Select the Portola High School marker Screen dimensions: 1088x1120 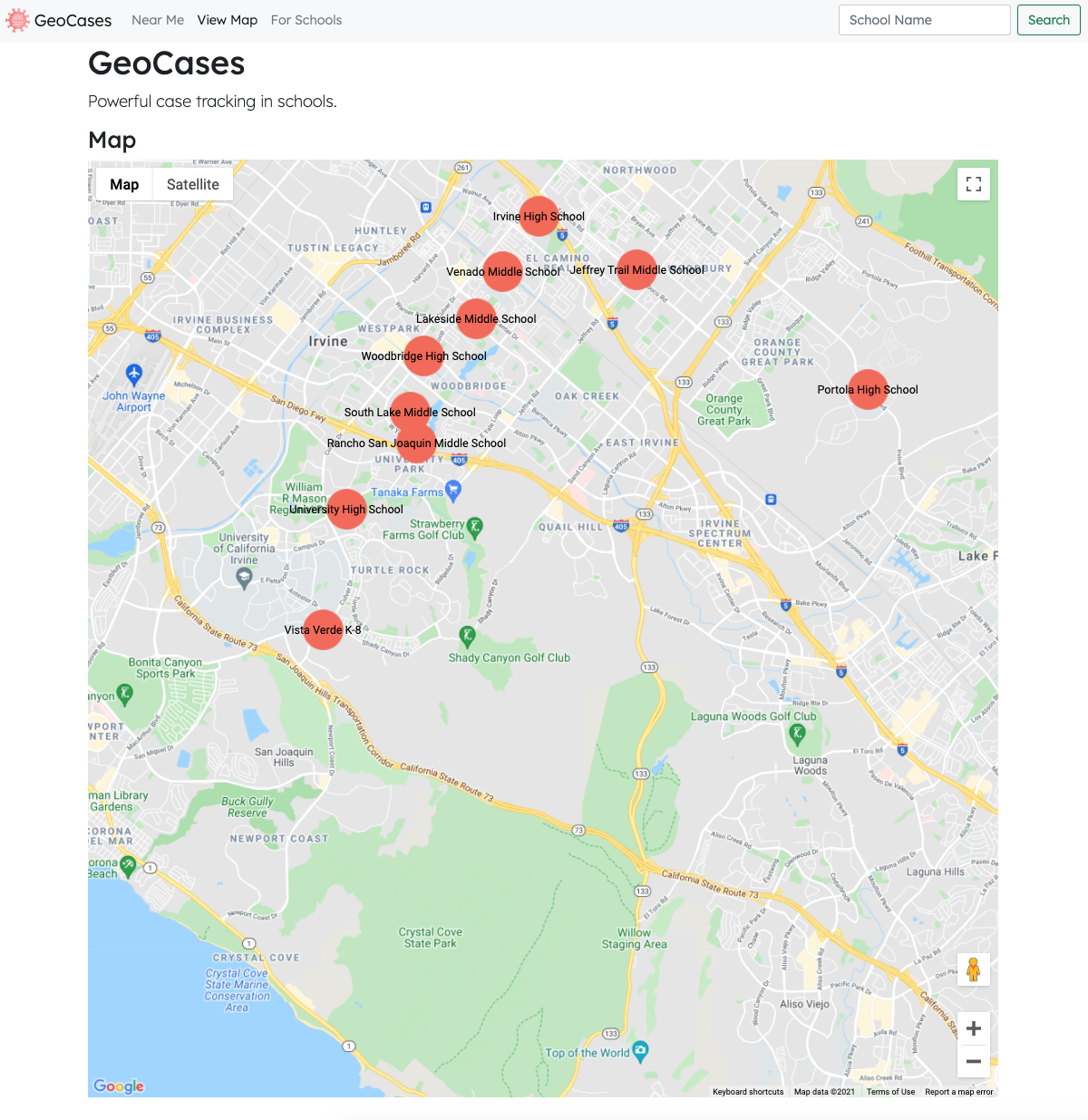coord(868,390)
